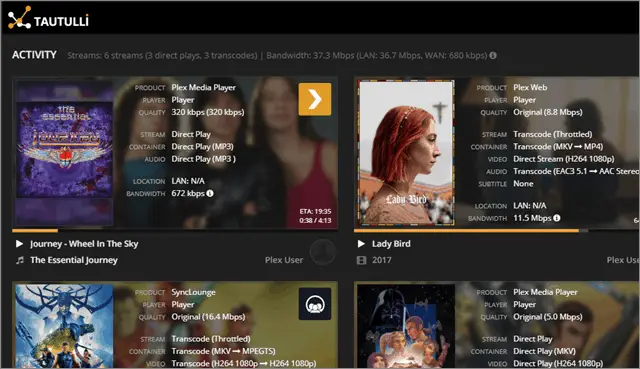Click the year 2017 under Lady Bird
The image size is (640, 369).
click(x=382, y=260)
